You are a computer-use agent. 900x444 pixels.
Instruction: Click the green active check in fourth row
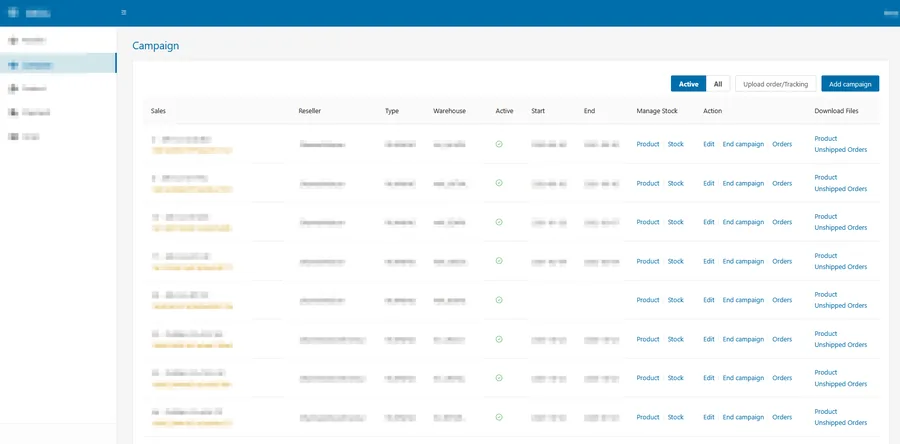coord(499,261)
